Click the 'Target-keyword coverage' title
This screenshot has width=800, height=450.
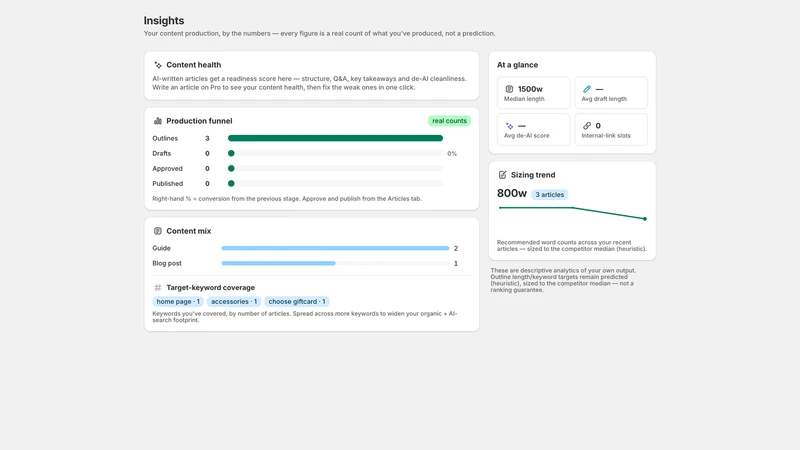tap(210, 288)
